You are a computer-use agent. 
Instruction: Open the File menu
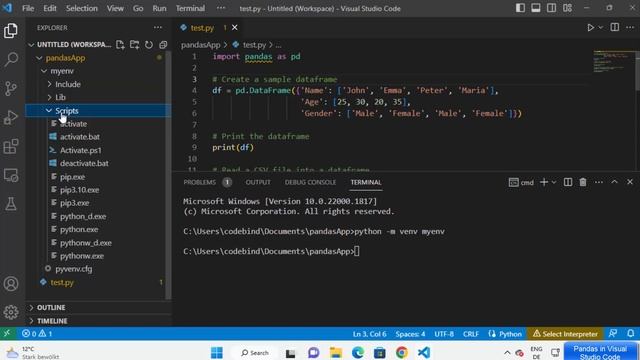tap(28, 8)
